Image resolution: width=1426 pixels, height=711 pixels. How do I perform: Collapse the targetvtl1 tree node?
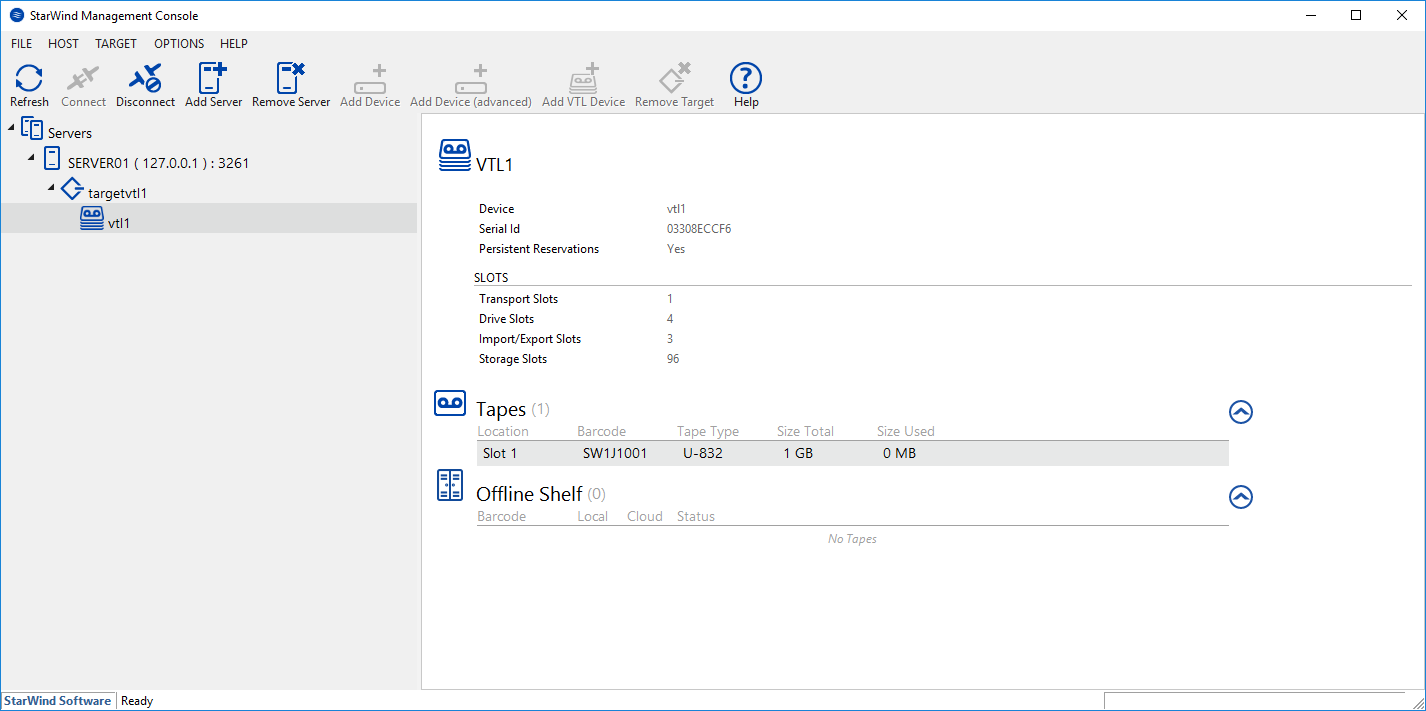51,189
